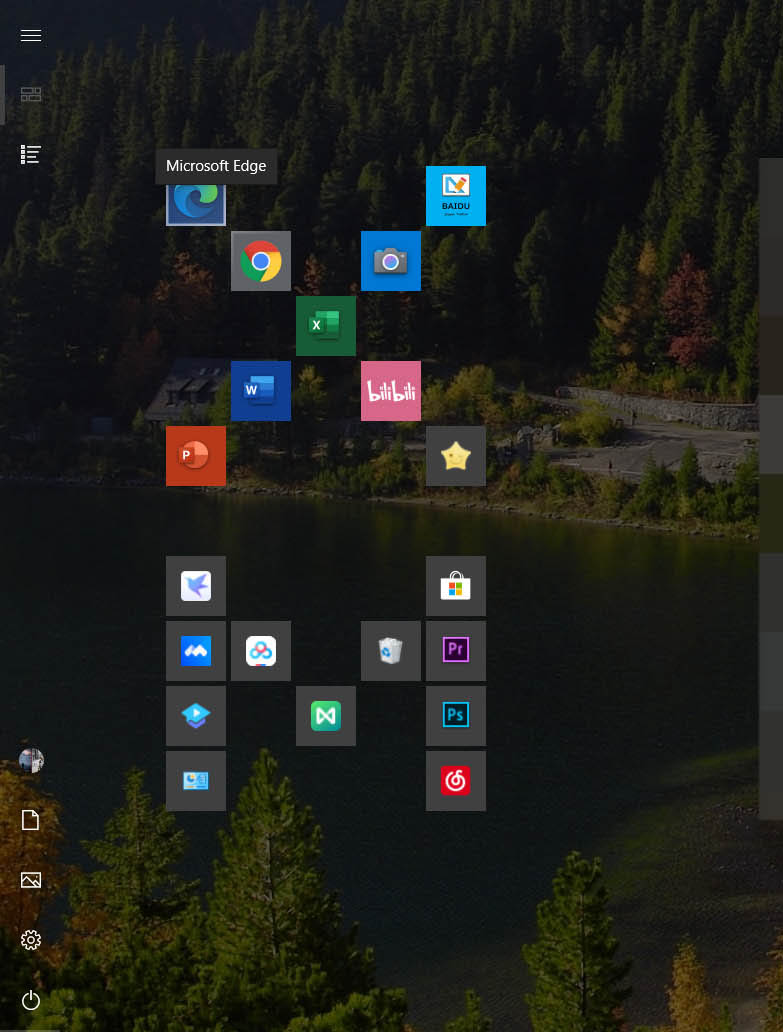Expand the Start hamburger menu
Screen dimensions: 783x1032
pos(31,36)
